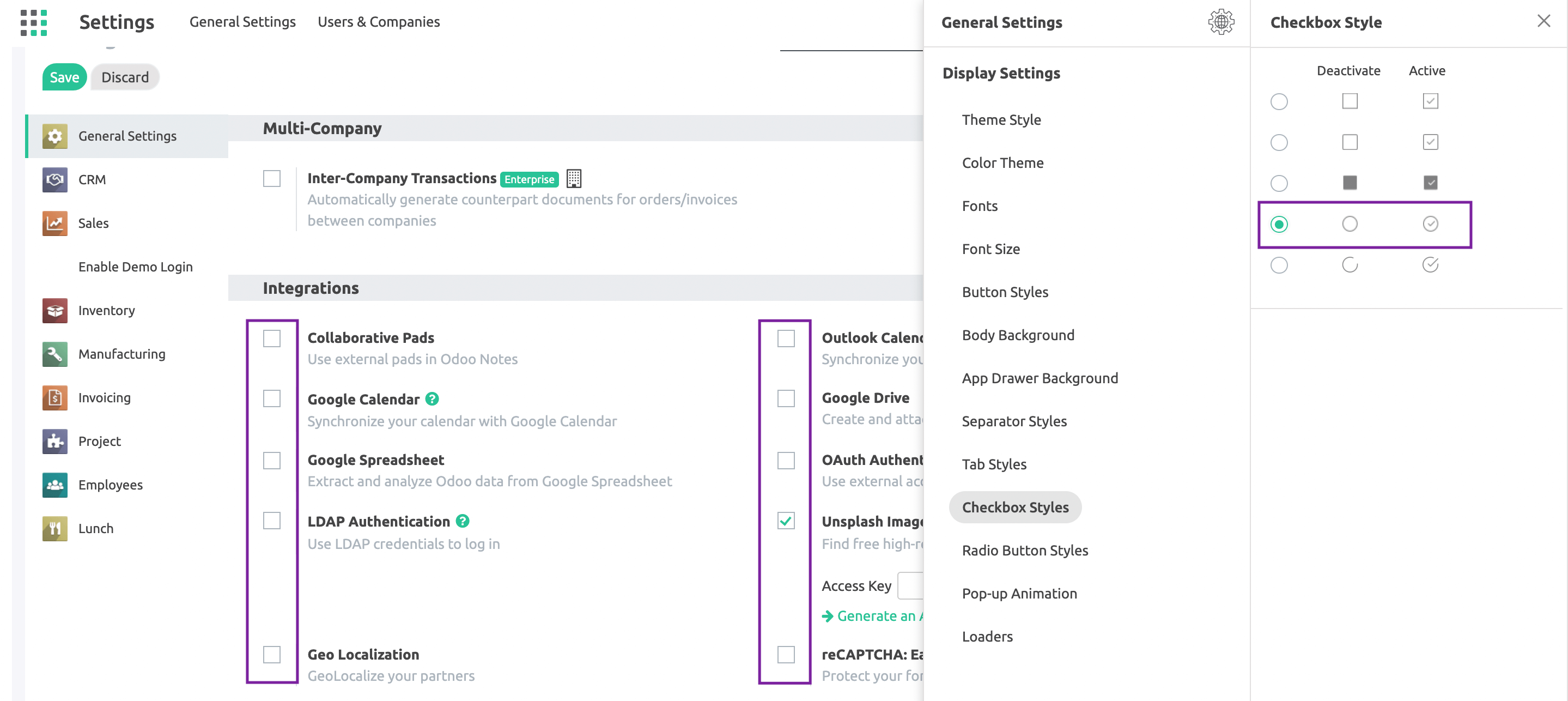Click the Inventory box icon
Image resolution: width=1568 pixels, height=701 pixels.
pyautogui.click(x=55, y=311)
